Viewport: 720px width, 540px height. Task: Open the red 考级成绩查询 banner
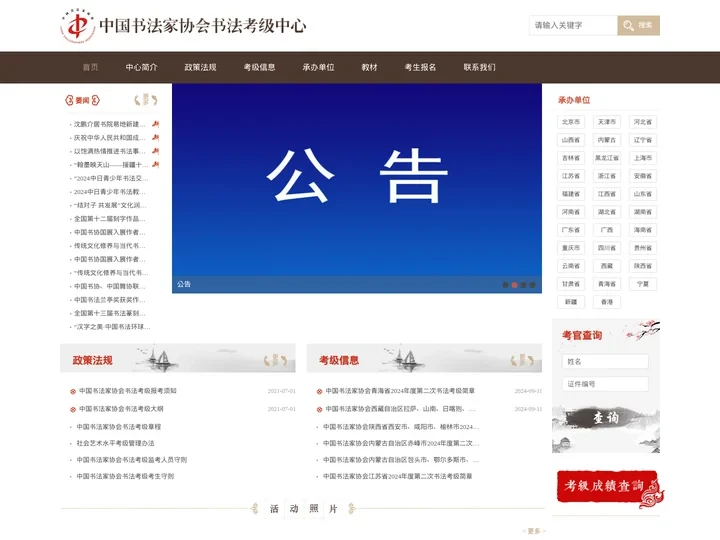tap(609, 488)
